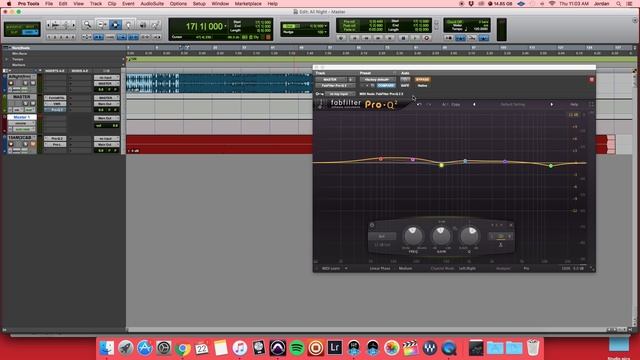This screenshot has width=640, height=360.
Task: Select the red EQ band node
Action: point(381,159)
